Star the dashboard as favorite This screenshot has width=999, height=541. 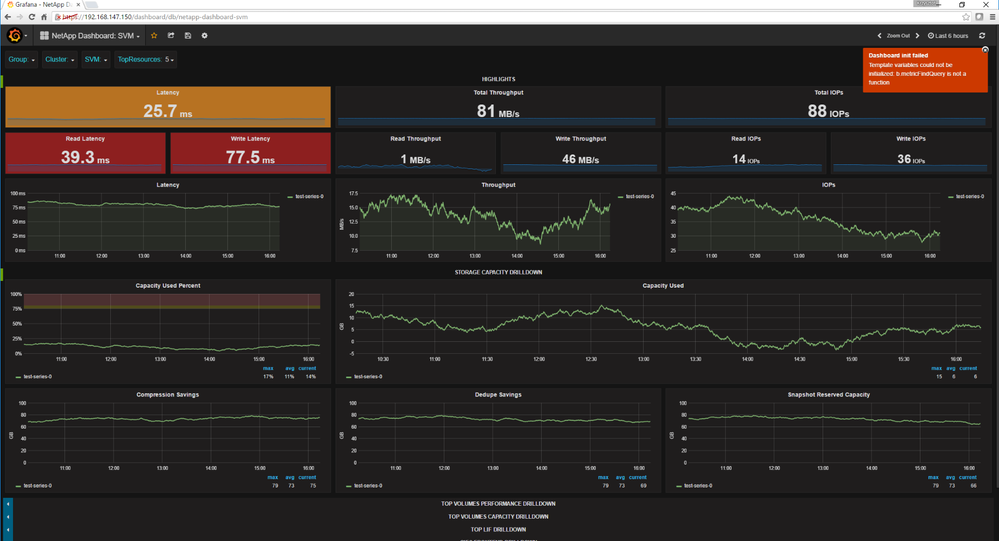pos(154,36)
